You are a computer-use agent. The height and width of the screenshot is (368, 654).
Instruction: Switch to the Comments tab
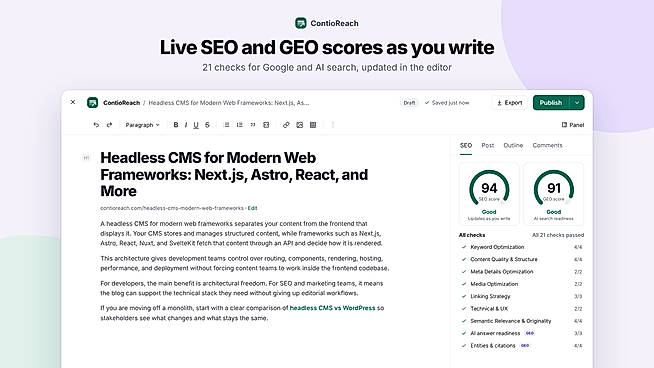pos(547,145)
